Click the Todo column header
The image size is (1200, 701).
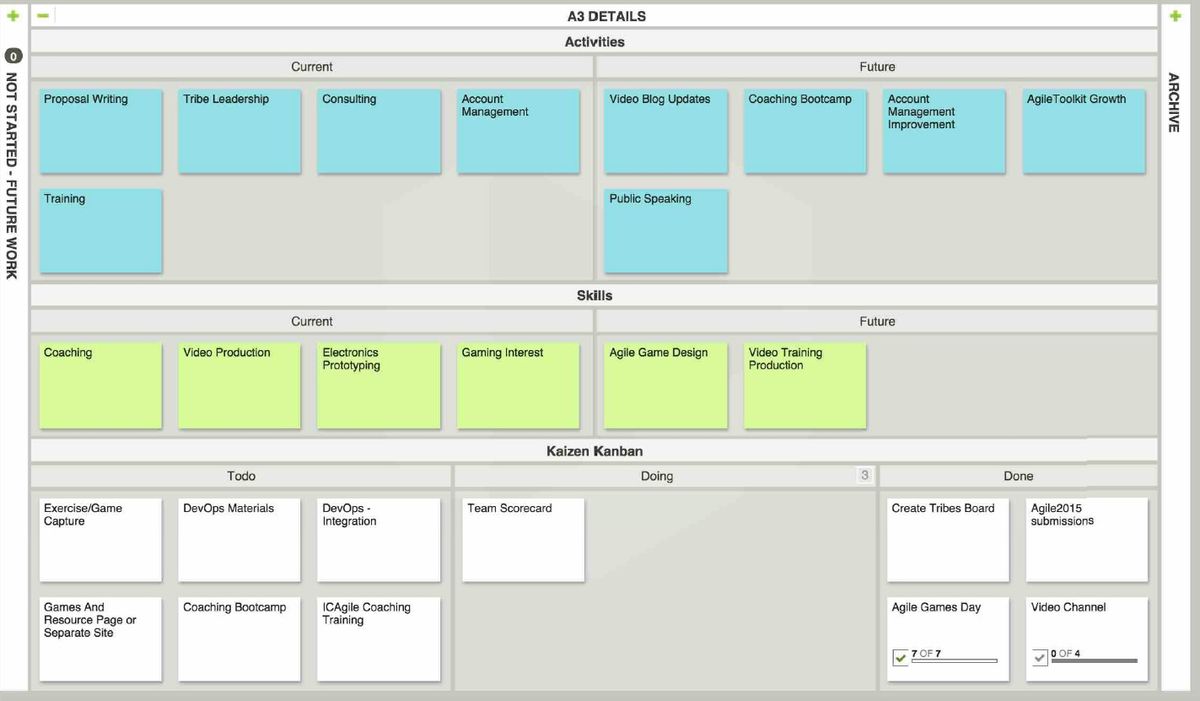pos(241,476)
